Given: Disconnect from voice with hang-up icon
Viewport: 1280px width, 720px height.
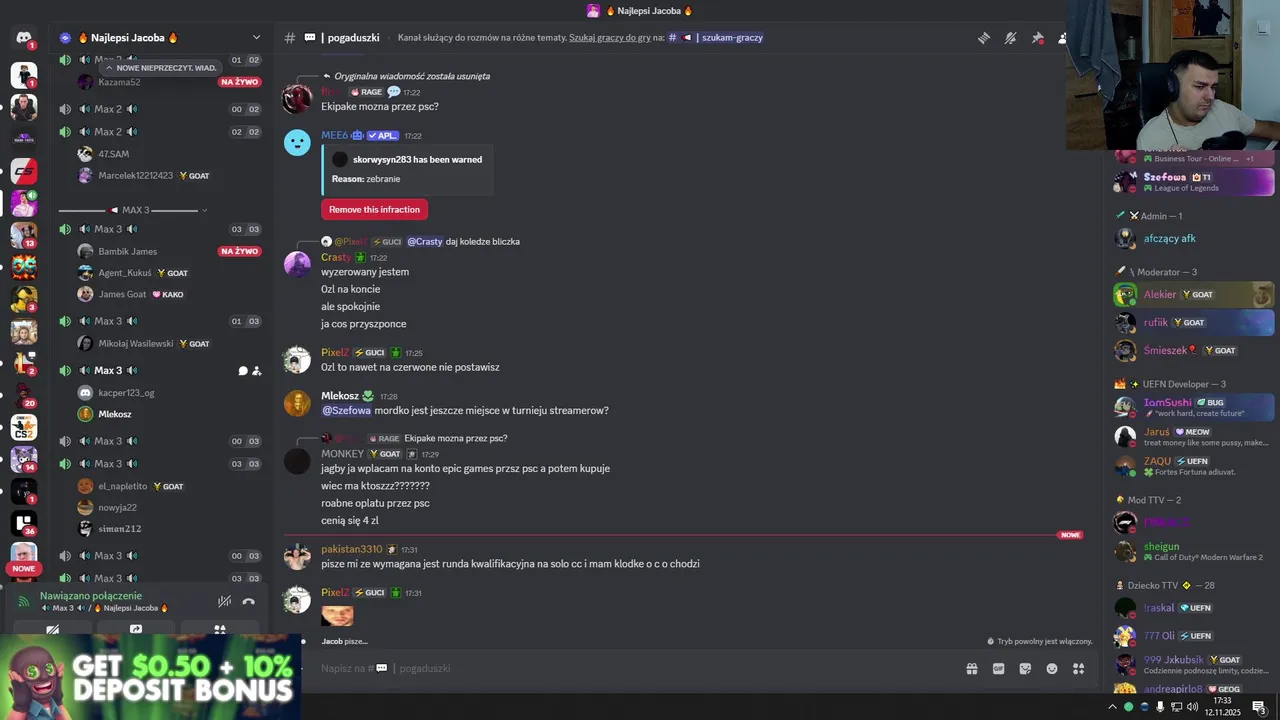Looking at the screenshot, I should coord(248,601).
